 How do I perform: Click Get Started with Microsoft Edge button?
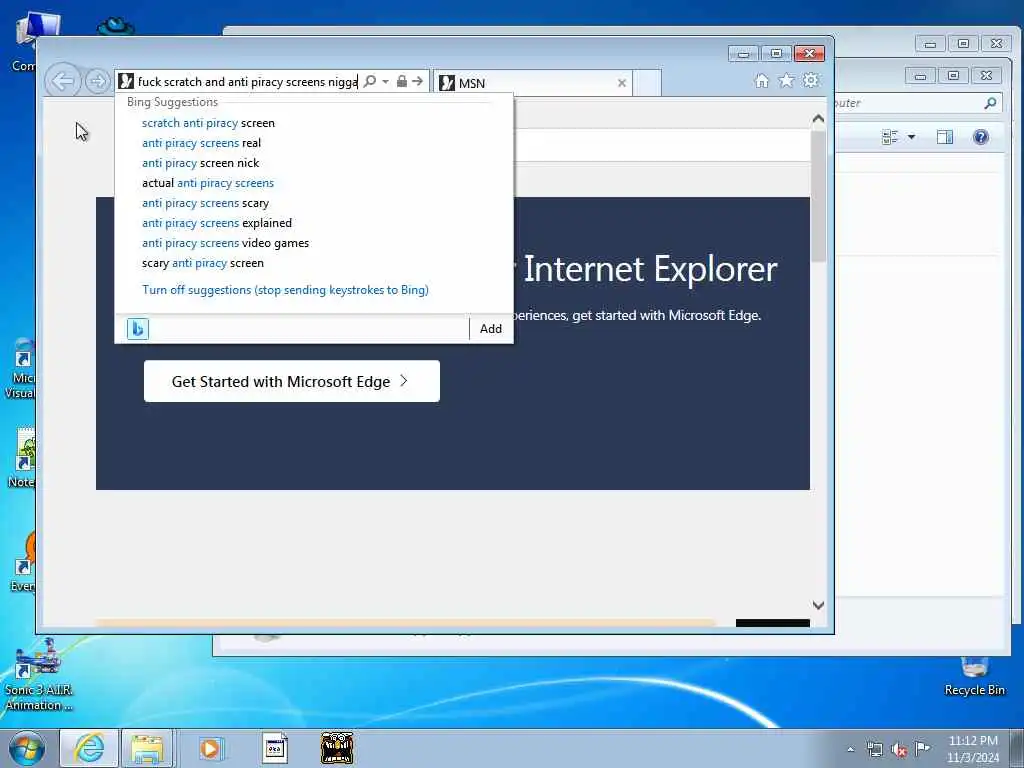291,381
